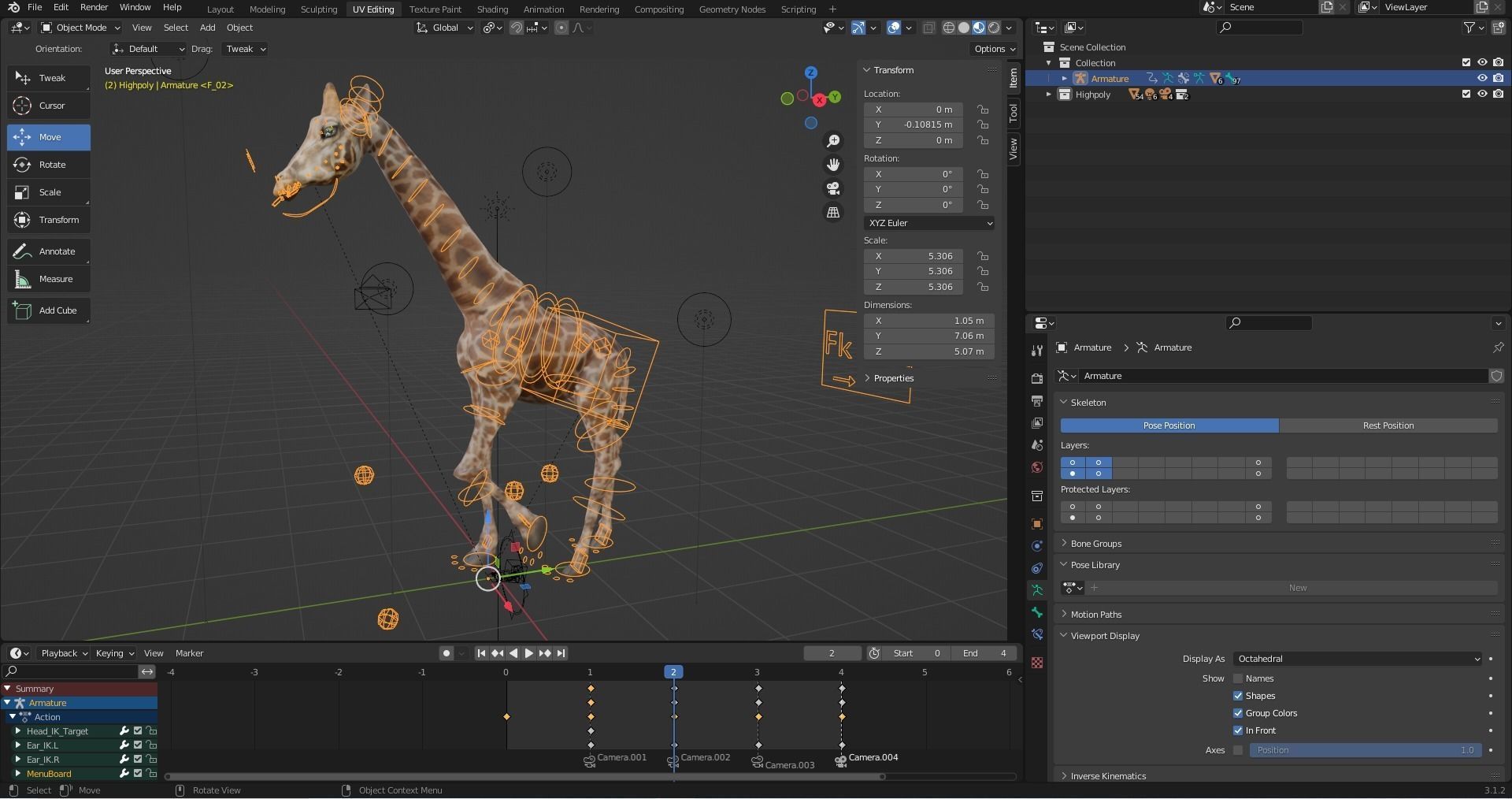Open the XYZ Euler rotation mode dropdown
This screenshot has width=1512, height=799.
tap(929, 223)
